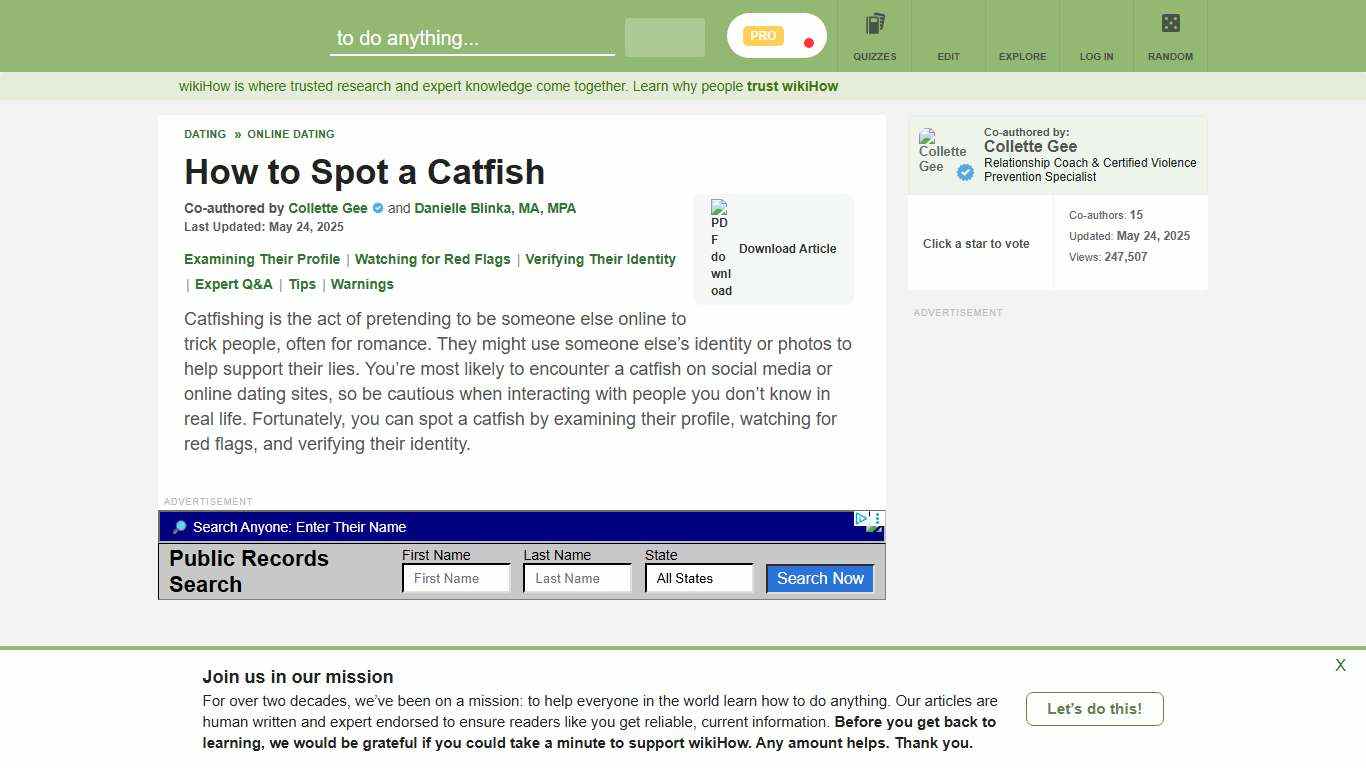This screenshot has width=1366, height=768.
Task: Jump to Watching for Red Flags section
Action: [432, 259]
